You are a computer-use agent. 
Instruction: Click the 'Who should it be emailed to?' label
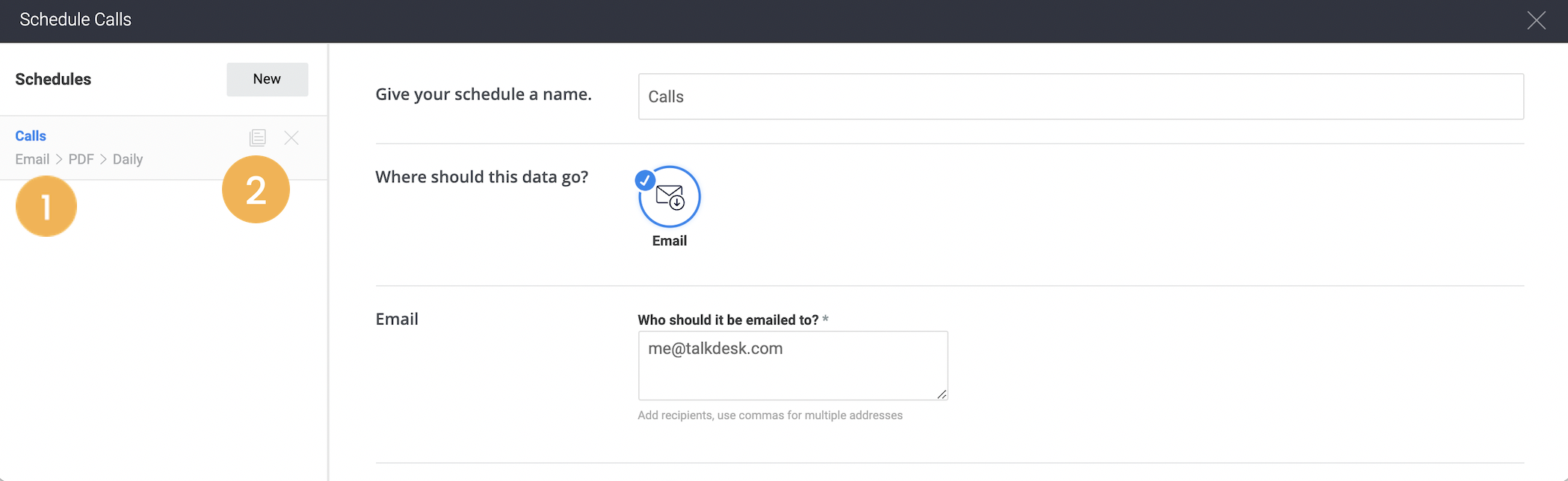728,320
